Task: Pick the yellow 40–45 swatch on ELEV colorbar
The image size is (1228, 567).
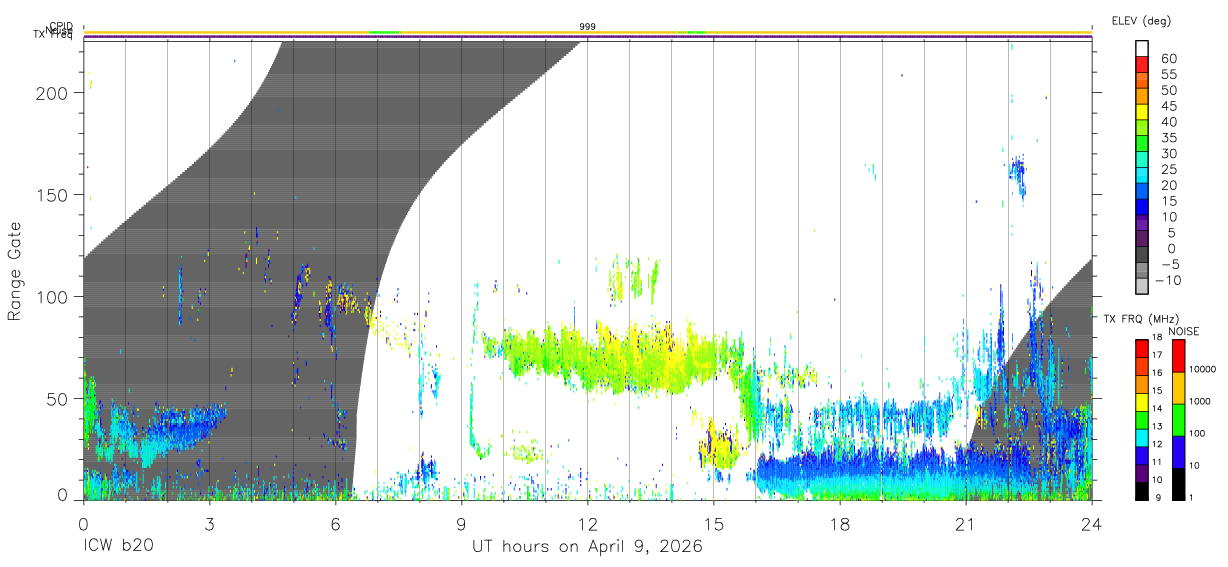Action: pos(1143,114)
